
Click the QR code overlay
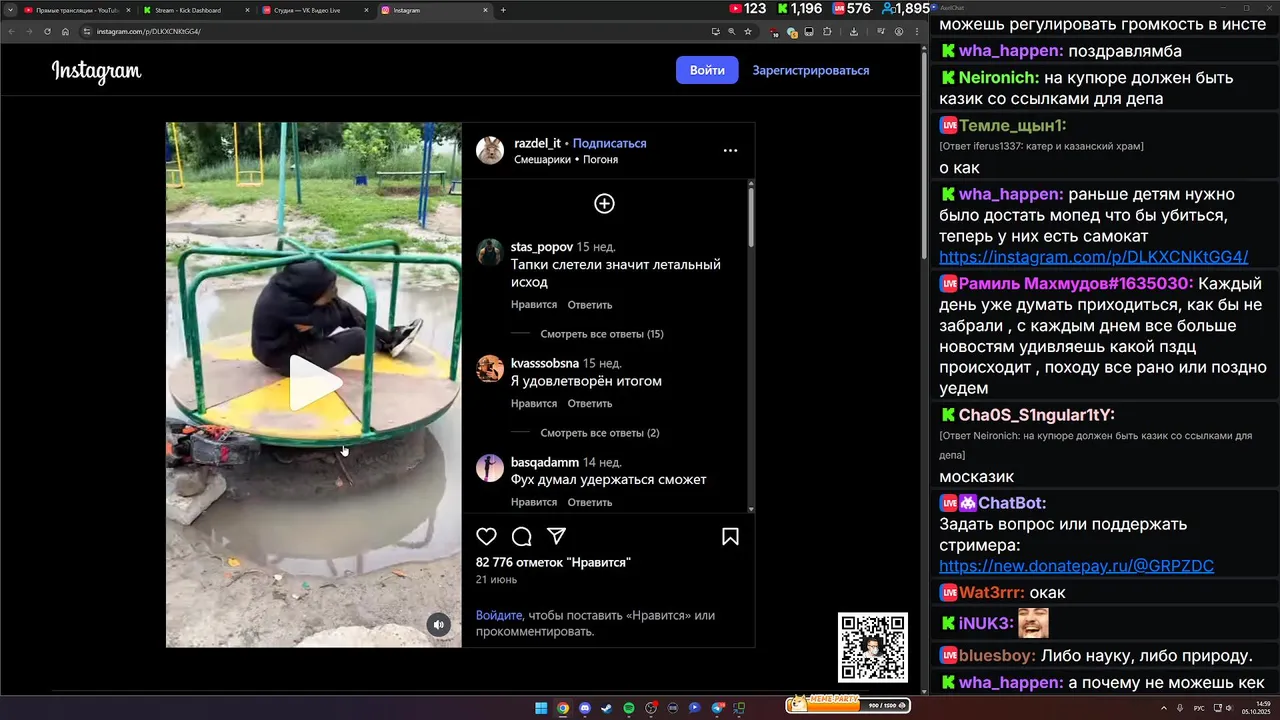[x=873, y=647]
